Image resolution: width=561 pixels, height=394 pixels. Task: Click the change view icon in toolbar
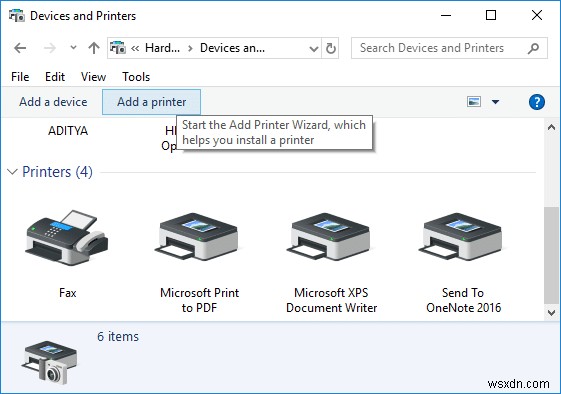coord(474,102)
